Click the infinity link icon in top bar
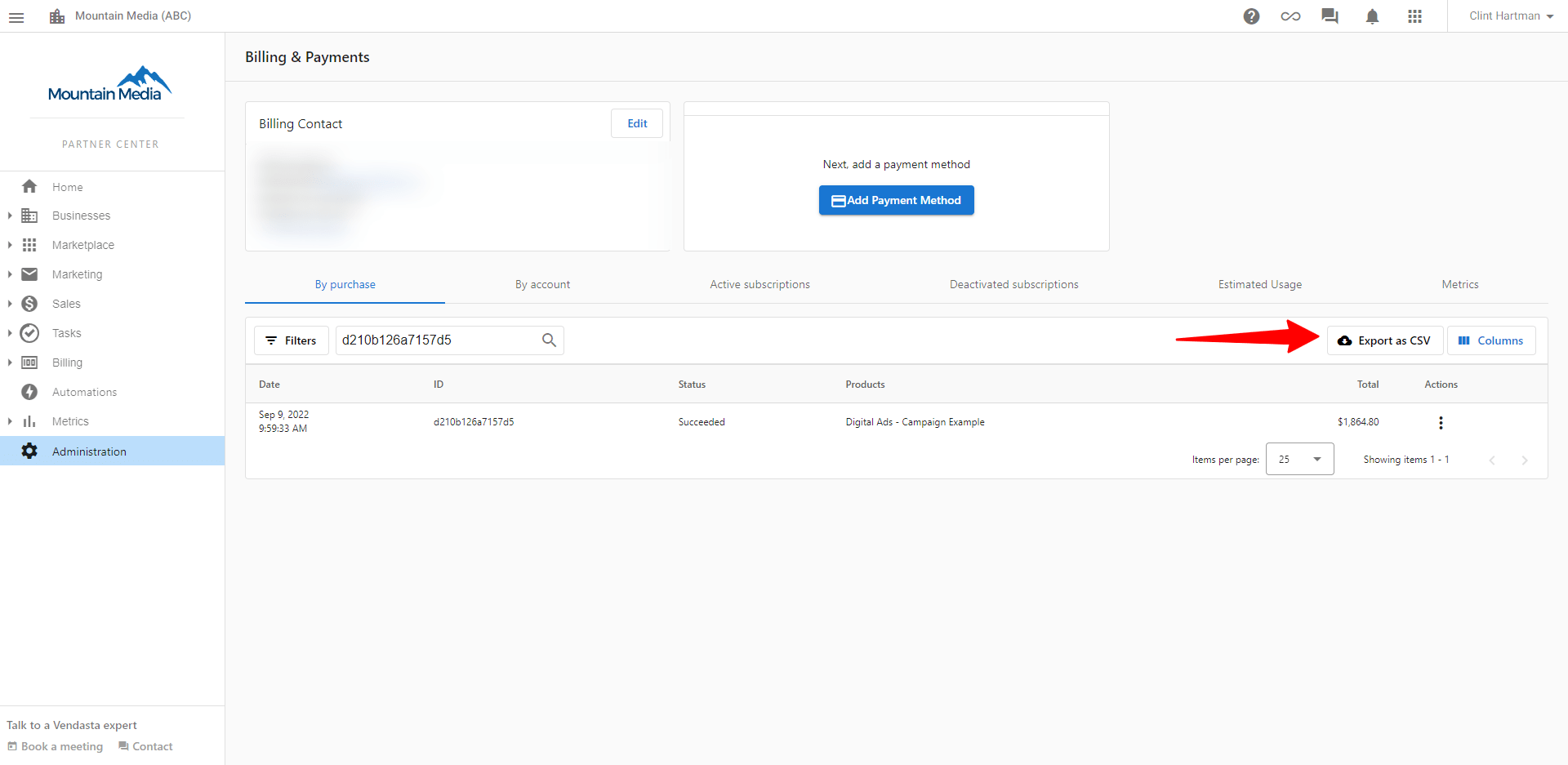 click(1290, 16)
